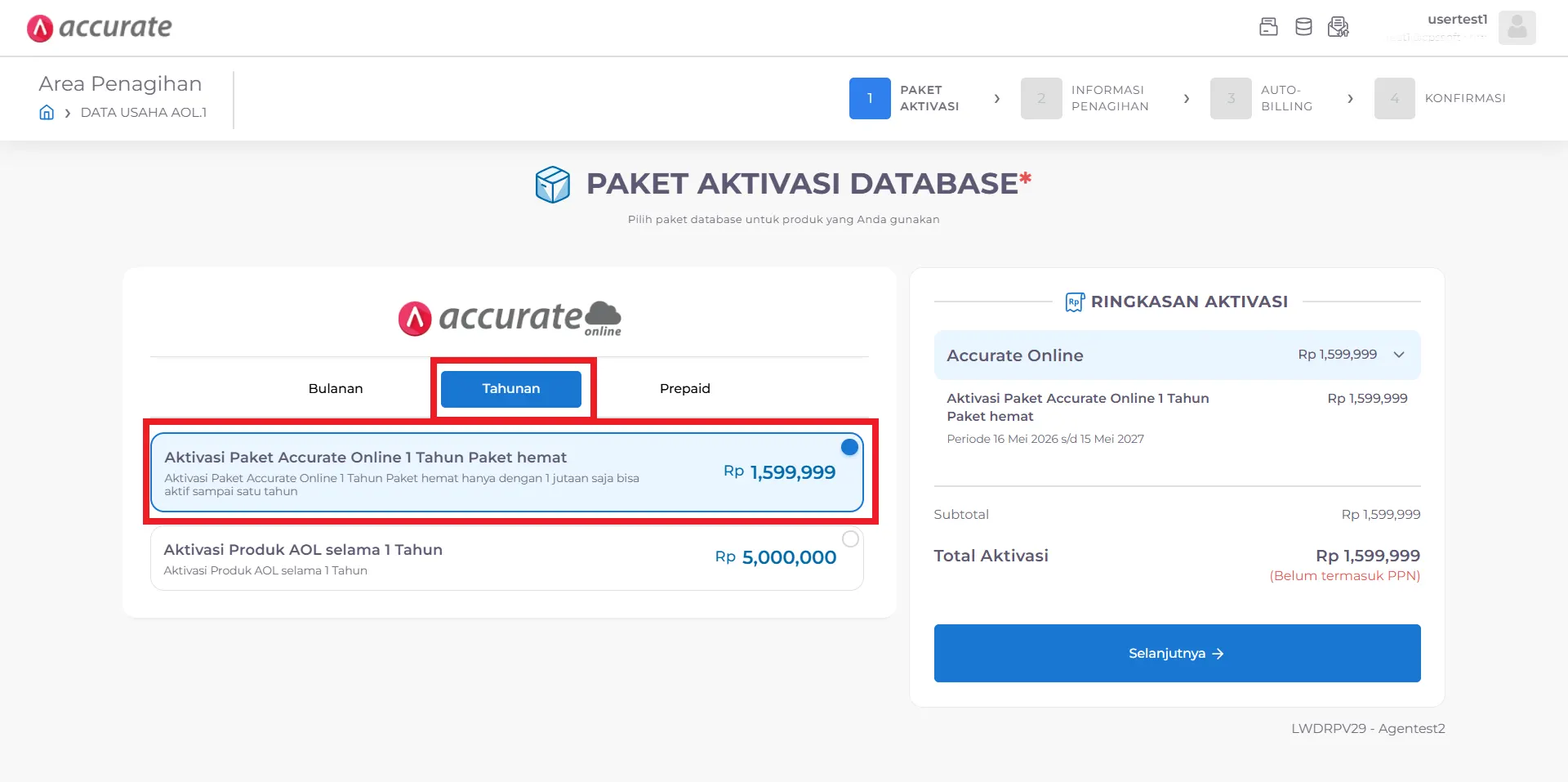Select the Tahunan tab button
This screenshot has width=1568, height=782.
(x=511, y=389)
